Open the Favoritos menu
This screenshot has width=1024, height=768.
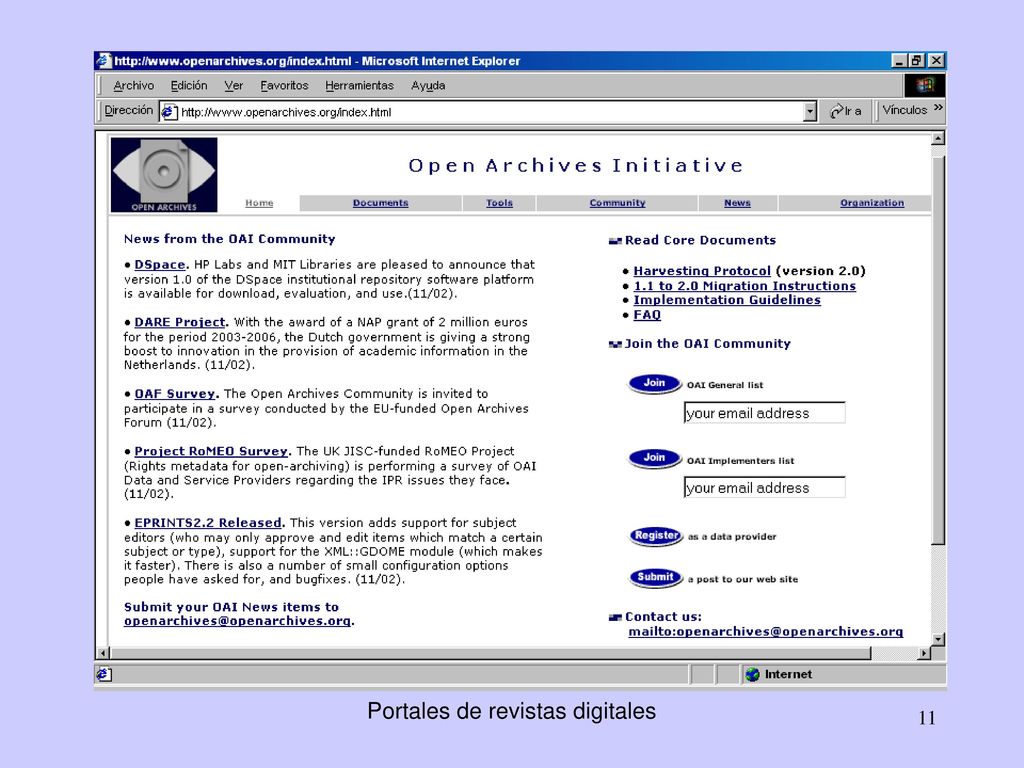(x=284, y=86)
